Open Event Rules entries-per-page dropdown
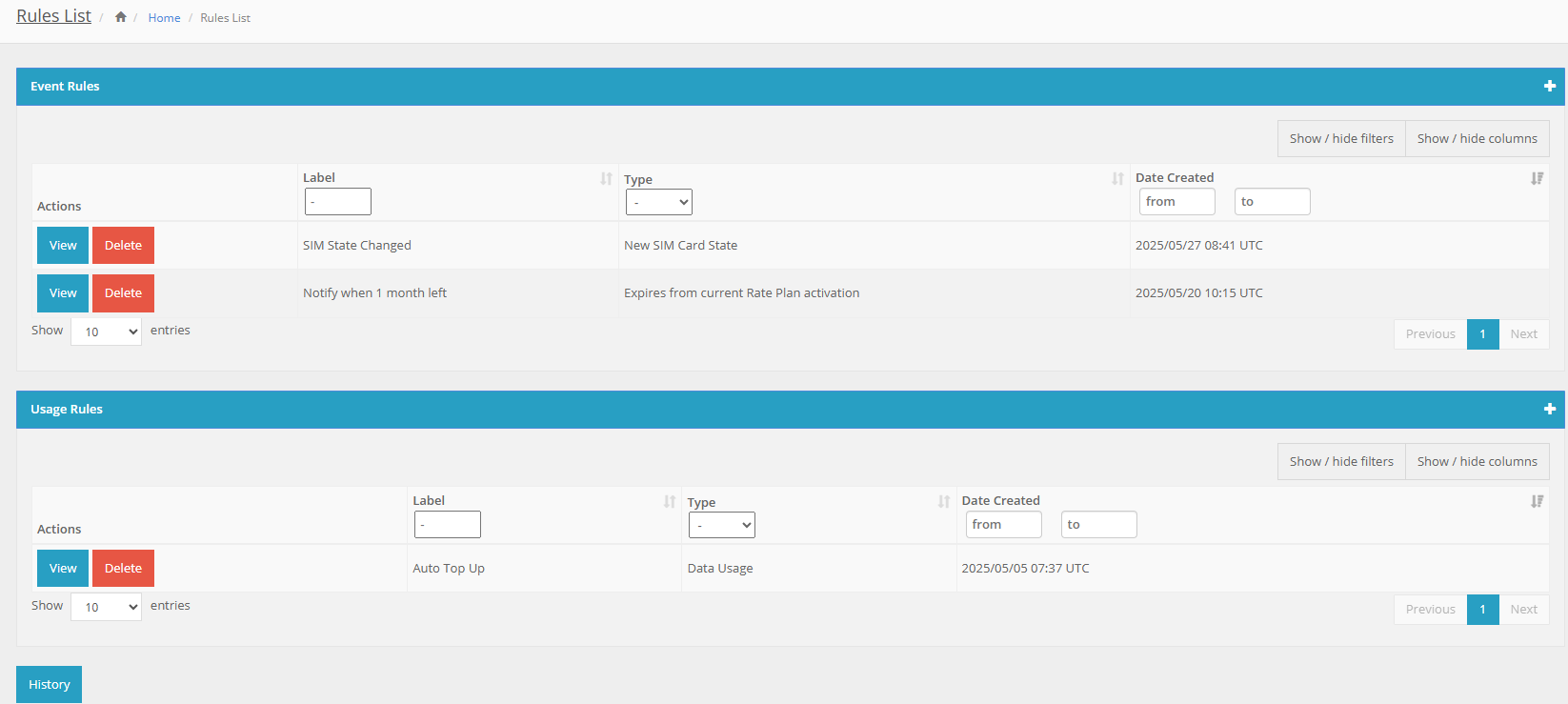The image size is (1568, 704). coord(106,332)
